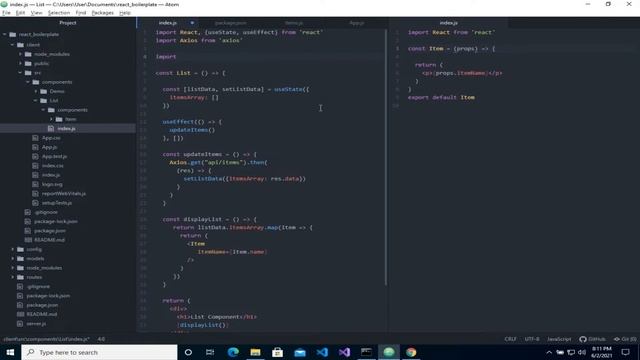Collapse the react_boilerplate root folder arrow
The height and width of the screenshot is (360, 640).
5,34
